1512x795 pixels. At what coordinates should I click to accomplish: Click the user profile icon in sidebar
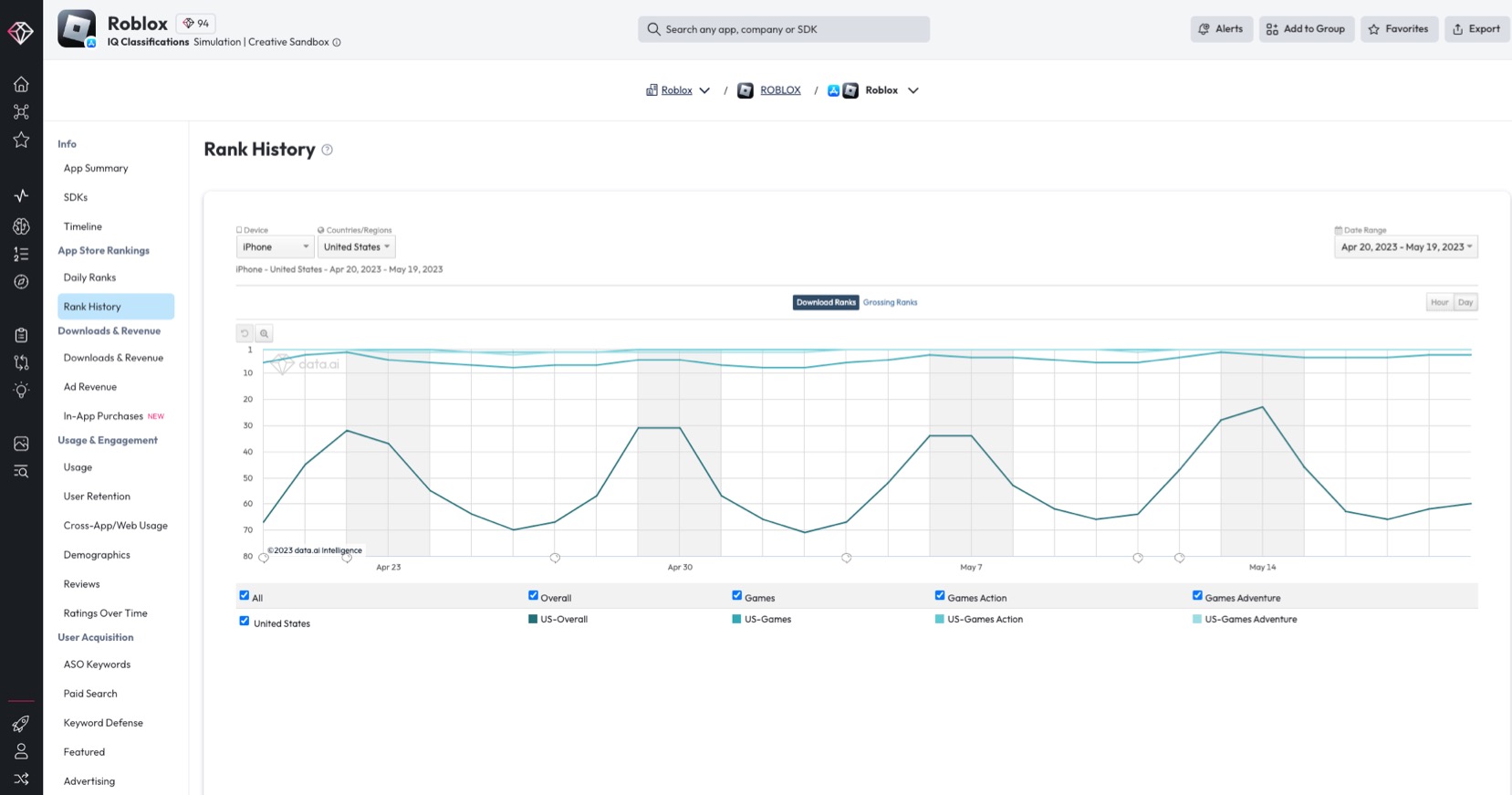coord(21,751)
